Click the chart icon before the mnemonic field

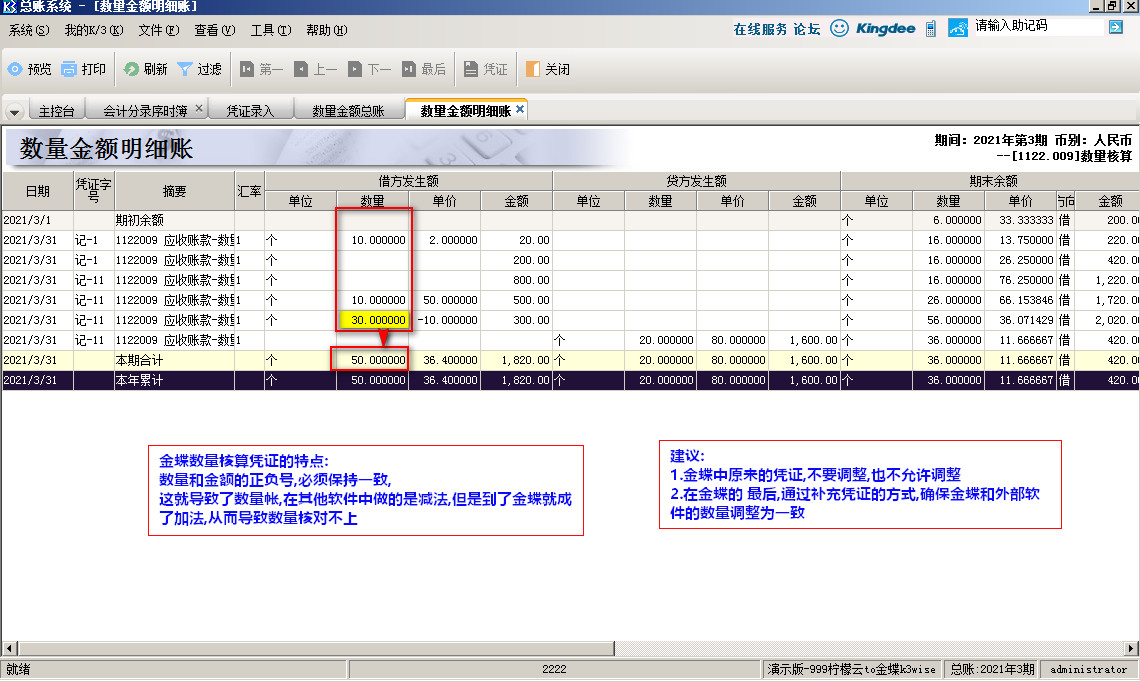click(x=958, y=28)
